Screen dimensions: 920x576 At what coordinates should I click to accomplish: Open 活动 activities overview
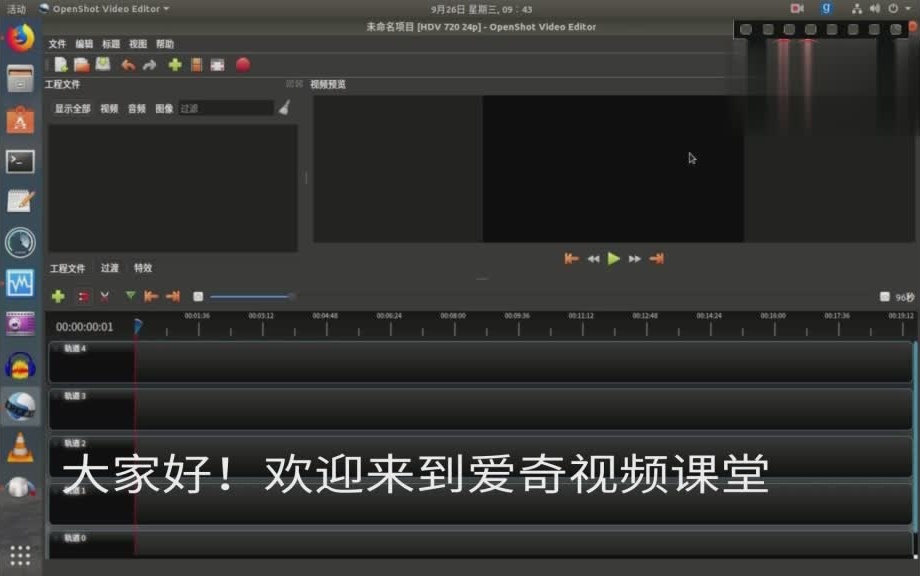click(16, 9)
